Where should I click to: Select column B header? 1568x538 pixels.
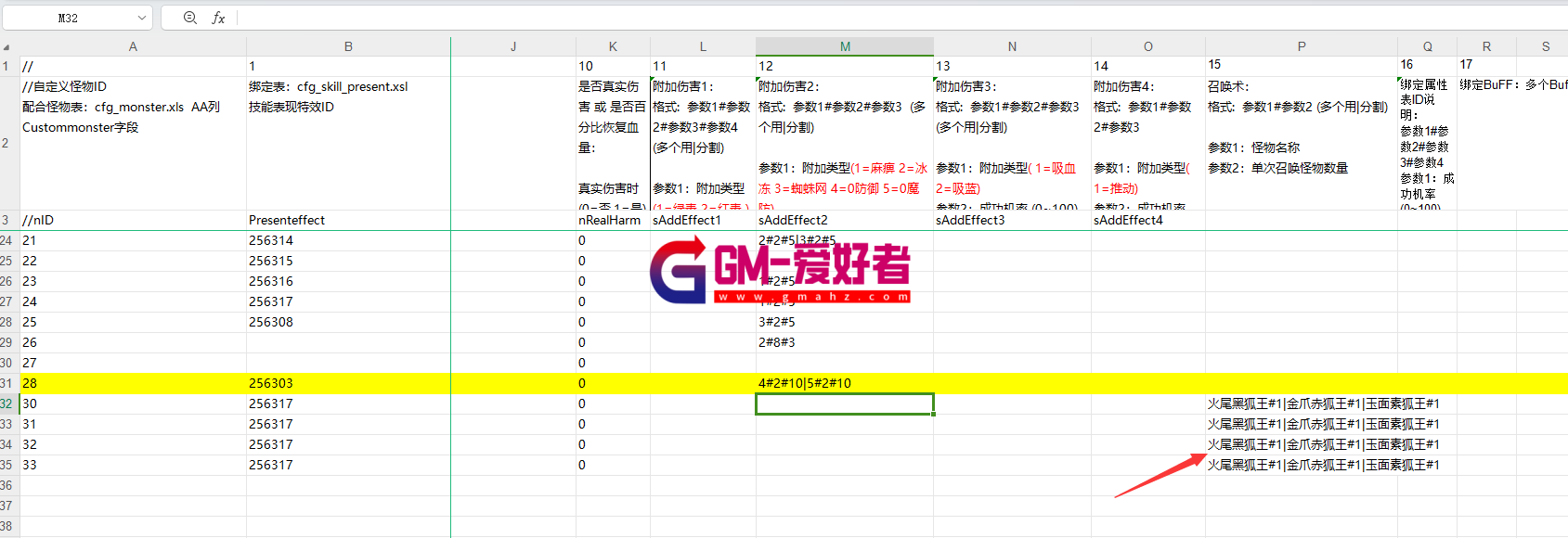pyautogui.click(x=348, y=46)
